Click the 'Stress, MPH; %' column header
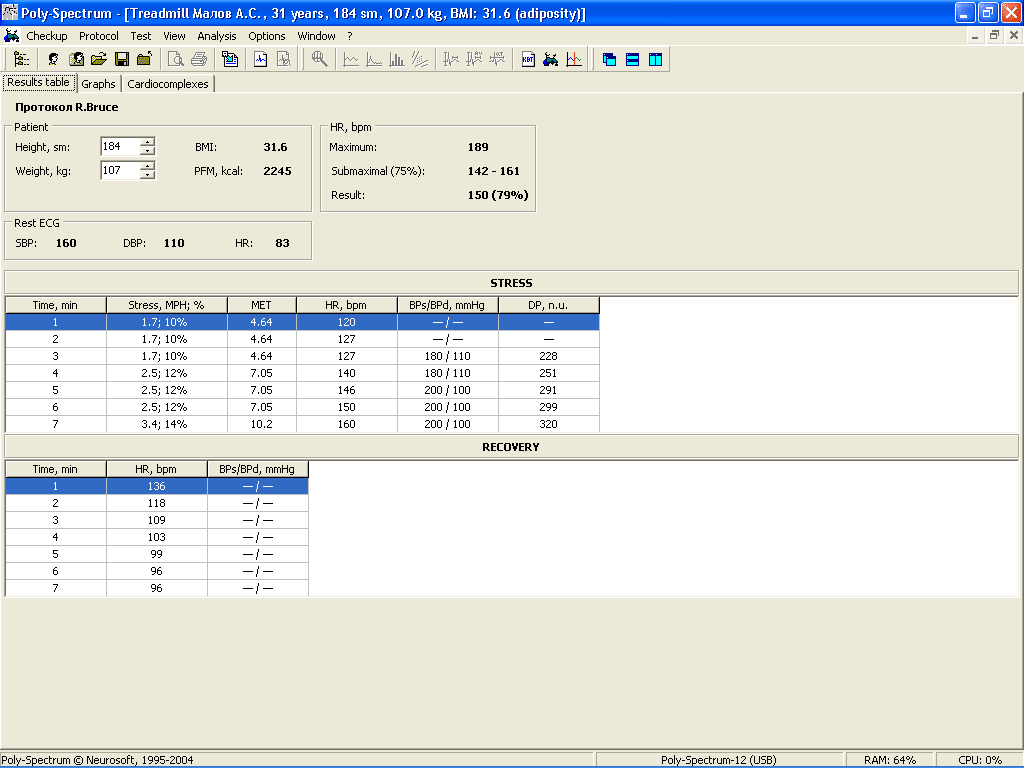This screenshot has height=768, width=1024. (167, 305)
